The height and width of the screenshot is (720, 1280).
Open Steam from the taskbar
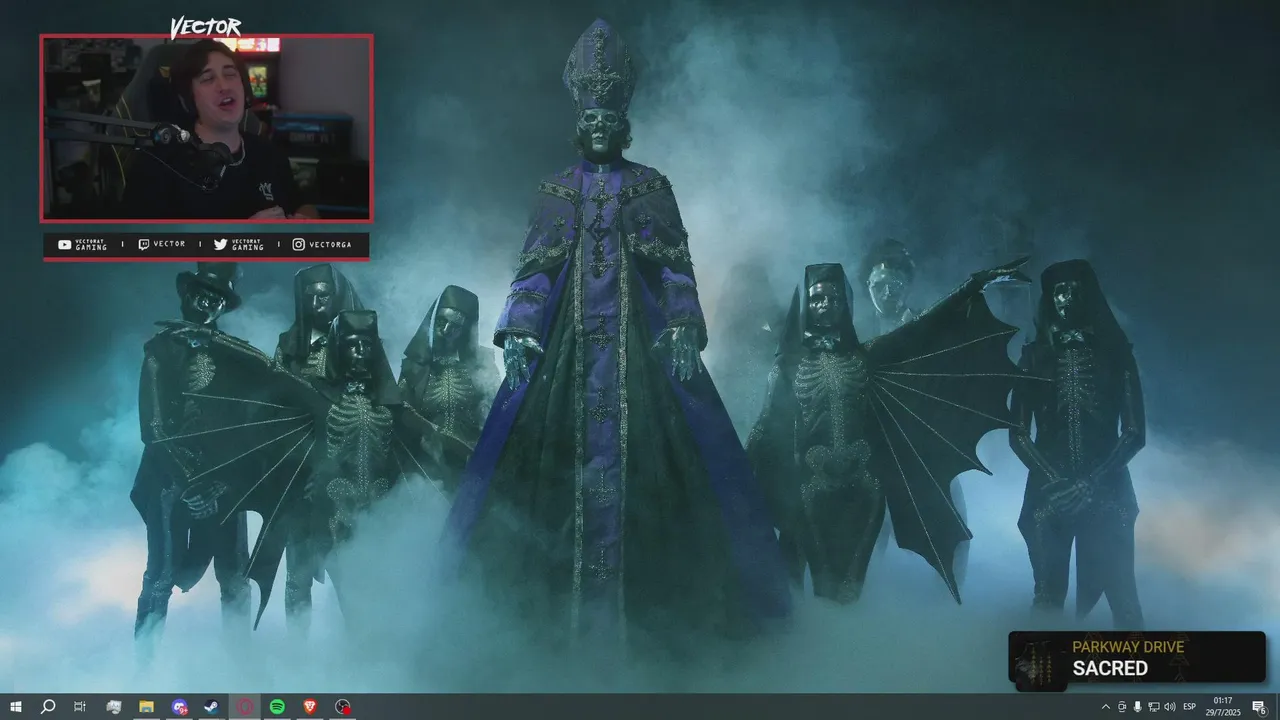[x=211, y=707]
